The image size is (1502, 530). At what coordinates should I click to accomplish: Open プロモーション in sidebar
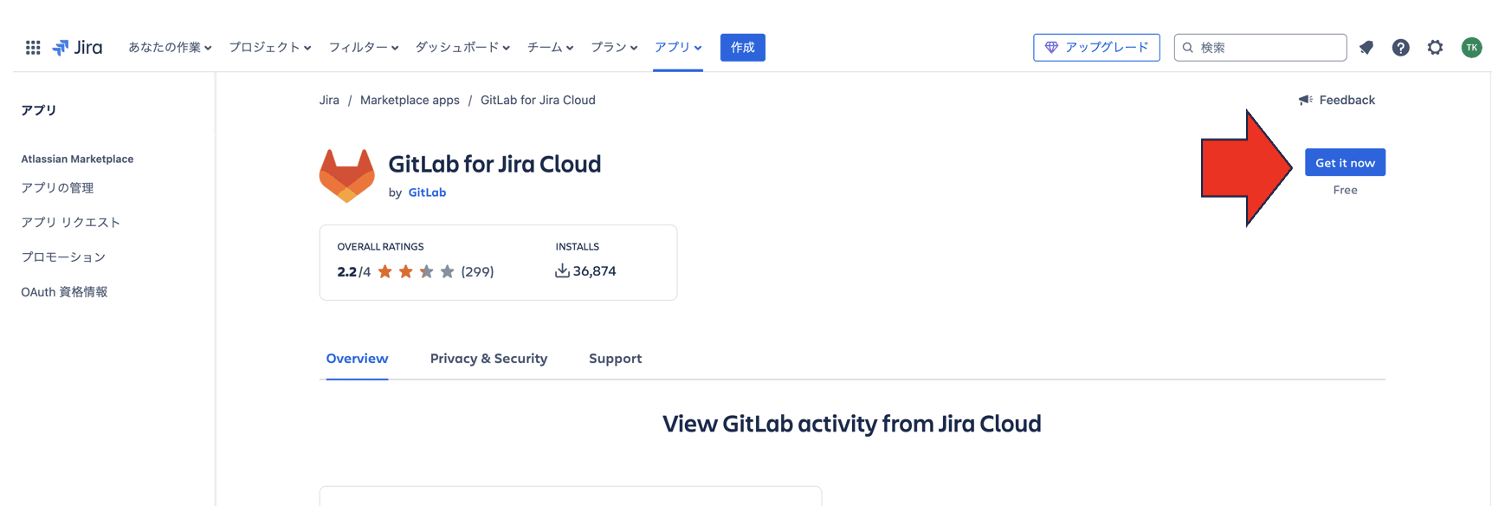point(63,257)
